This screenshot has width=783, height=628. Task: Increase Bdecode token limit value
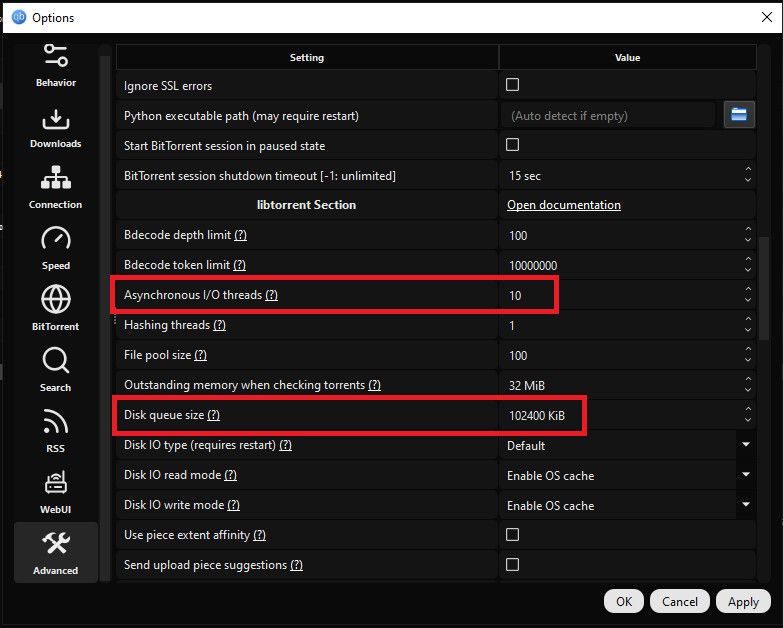(x=748, y=260)
